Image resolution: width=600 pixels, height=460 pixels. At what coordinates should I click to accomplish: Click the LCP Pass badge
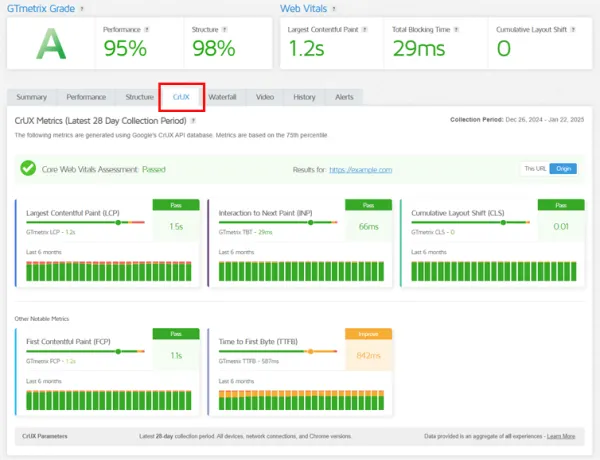pos(176,205)
